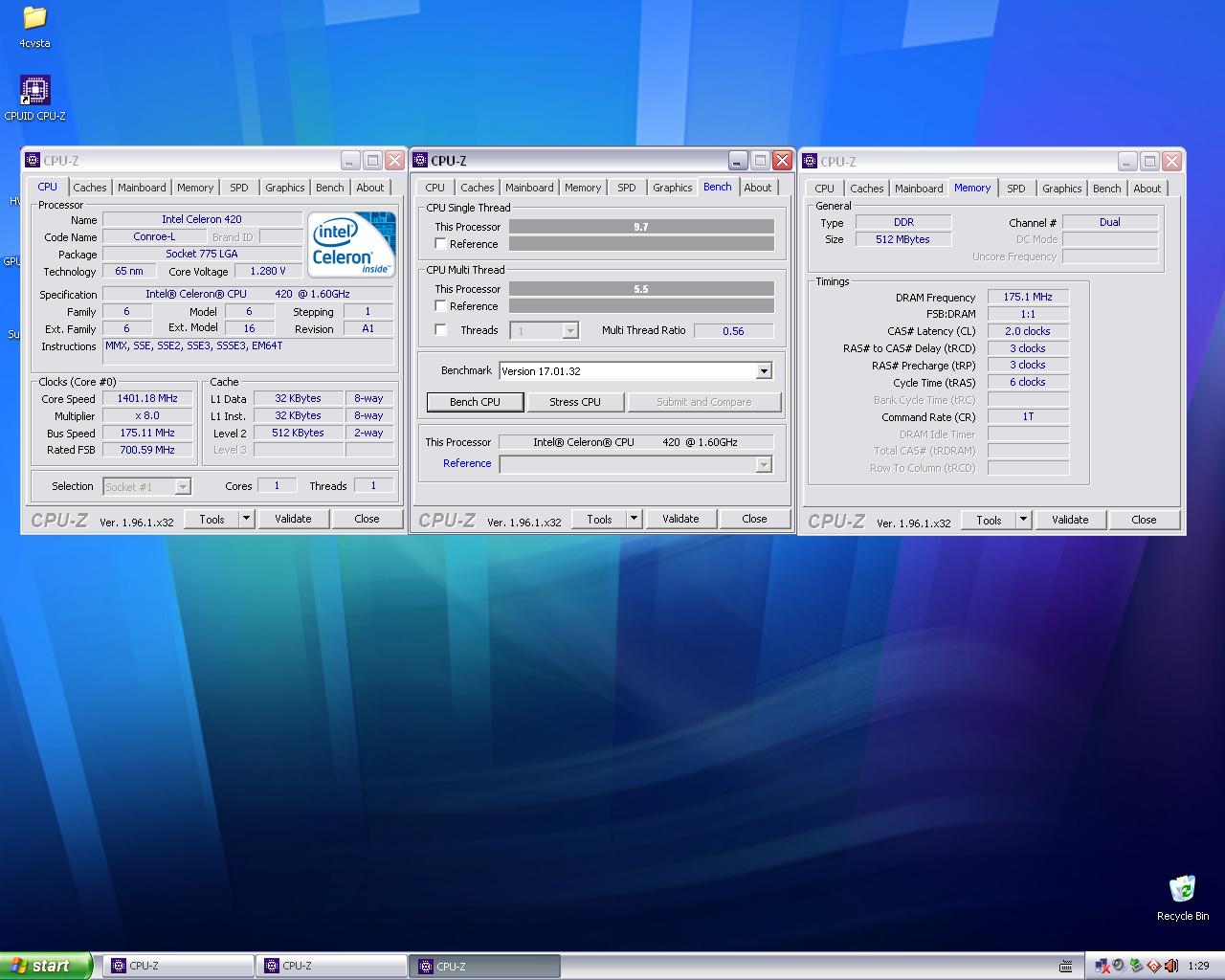Click the Command Rate value 1T
1225x980 pixels.
pos(1028,416)
